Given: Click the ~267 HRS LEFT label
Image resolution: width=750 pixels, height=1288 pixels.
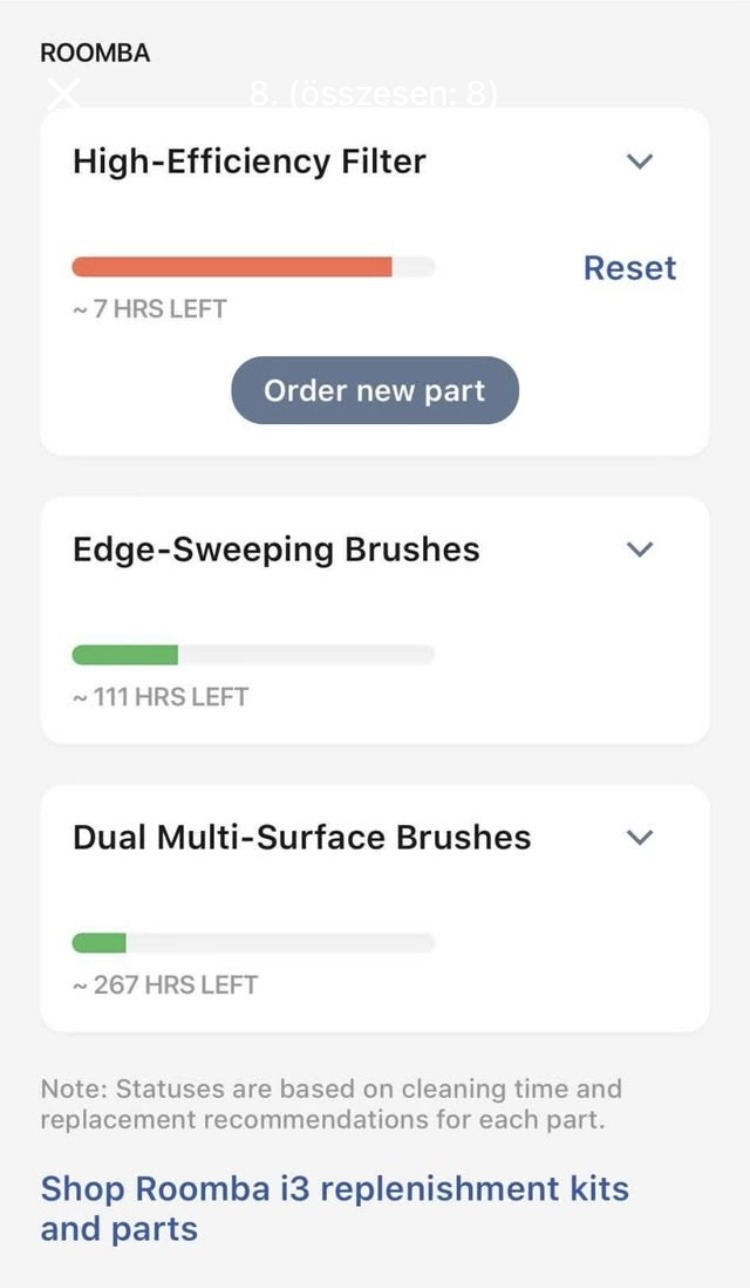Looking at the screenshot, I should point(165,985).
